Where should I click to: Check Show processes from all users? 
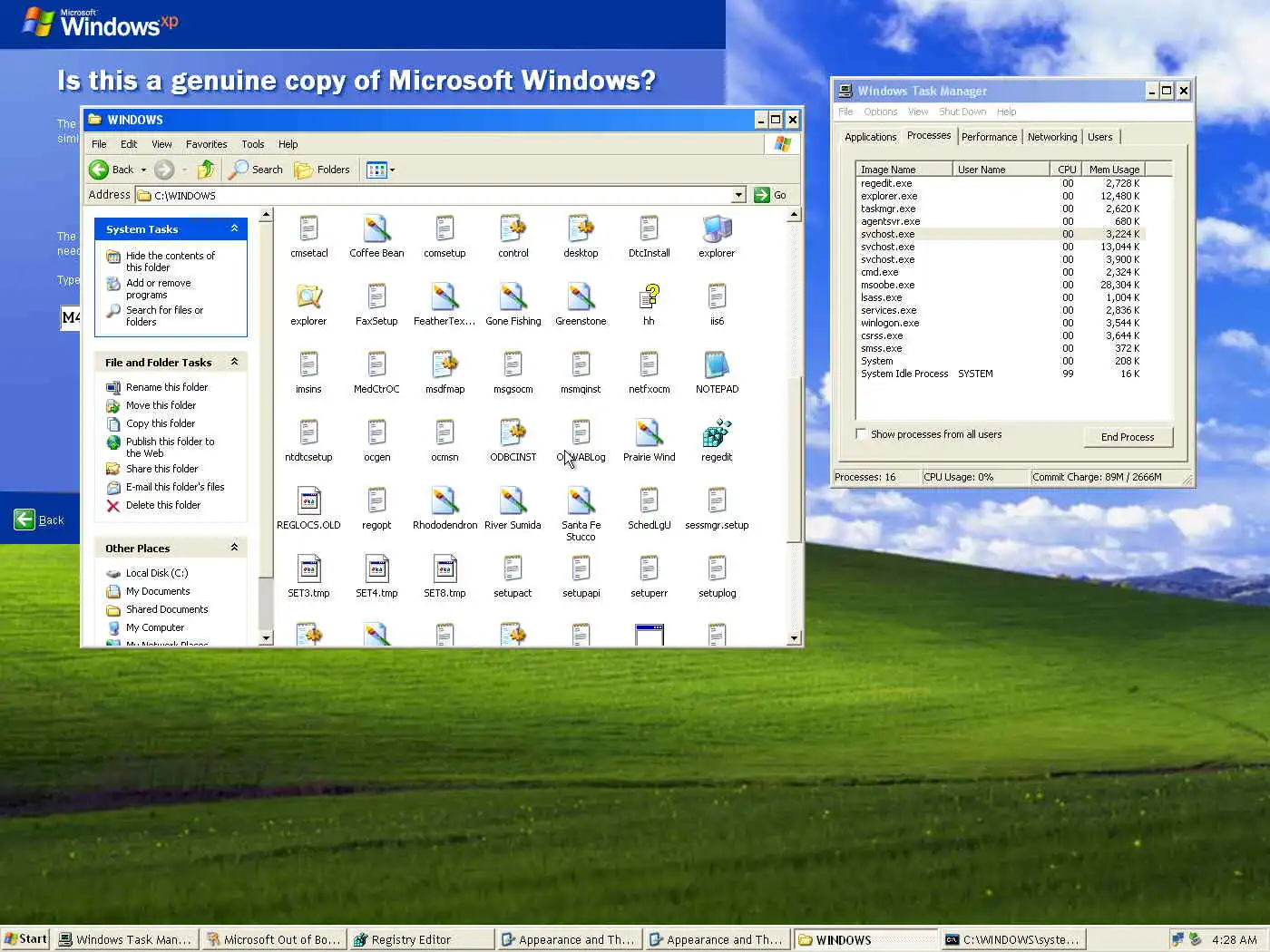click(x=861, y=434)
